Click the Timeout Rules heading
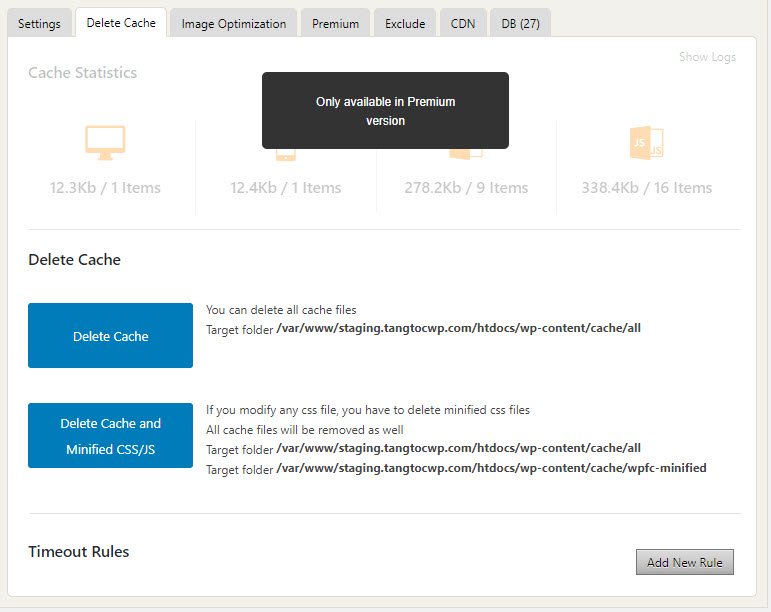Viewport: 771px width, 612px height. 79,552
